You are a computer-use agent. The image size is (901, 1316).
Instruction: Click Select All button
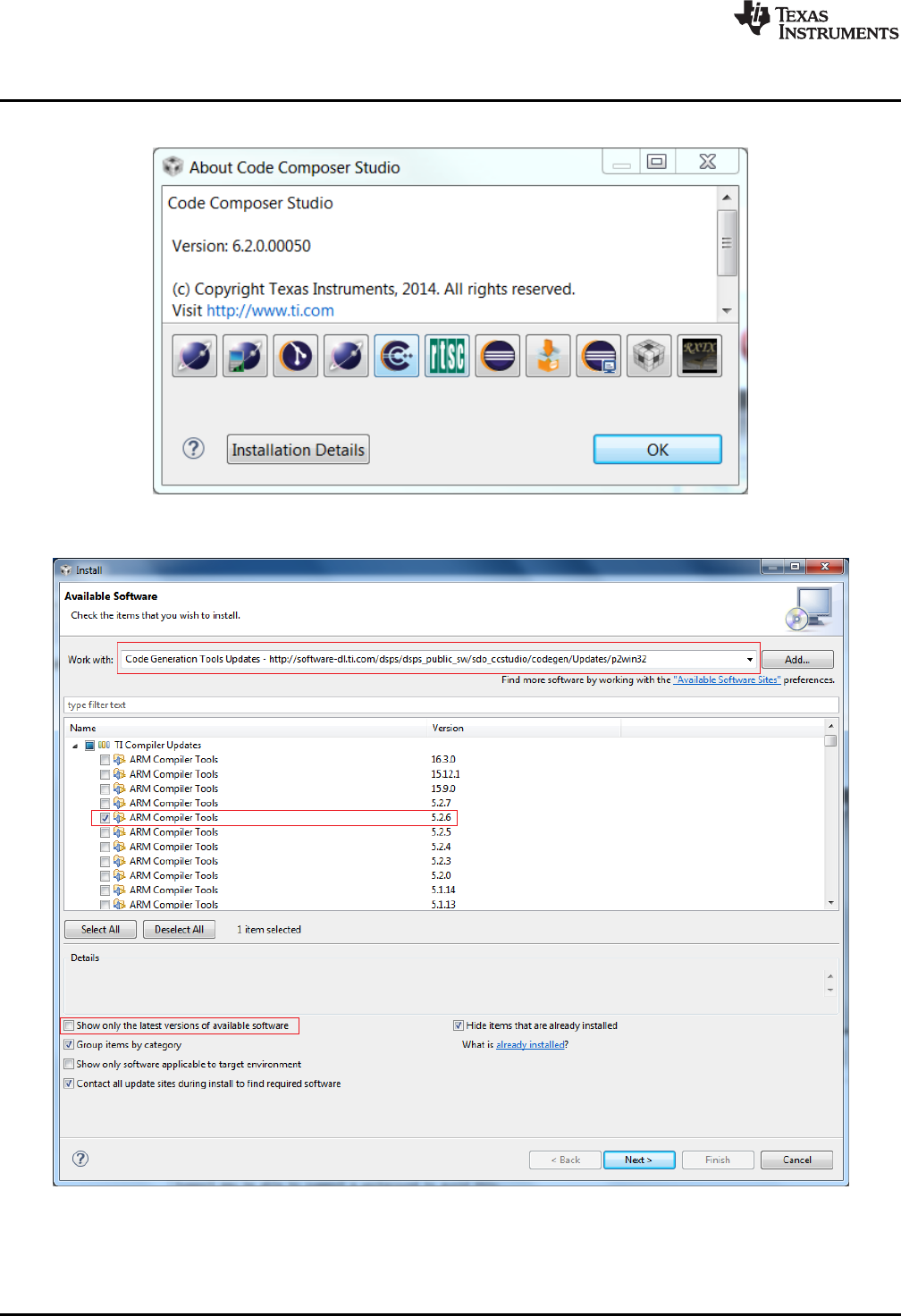pyautogui.click(x=100, y=930)
